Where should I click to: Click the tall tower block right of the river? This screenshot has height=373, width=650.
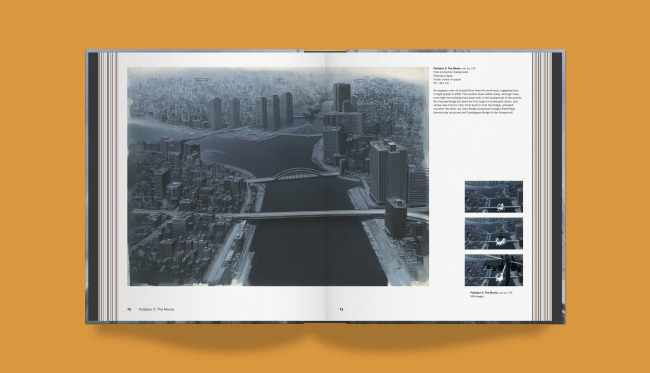pyautogui.click(x=388, y=171)
